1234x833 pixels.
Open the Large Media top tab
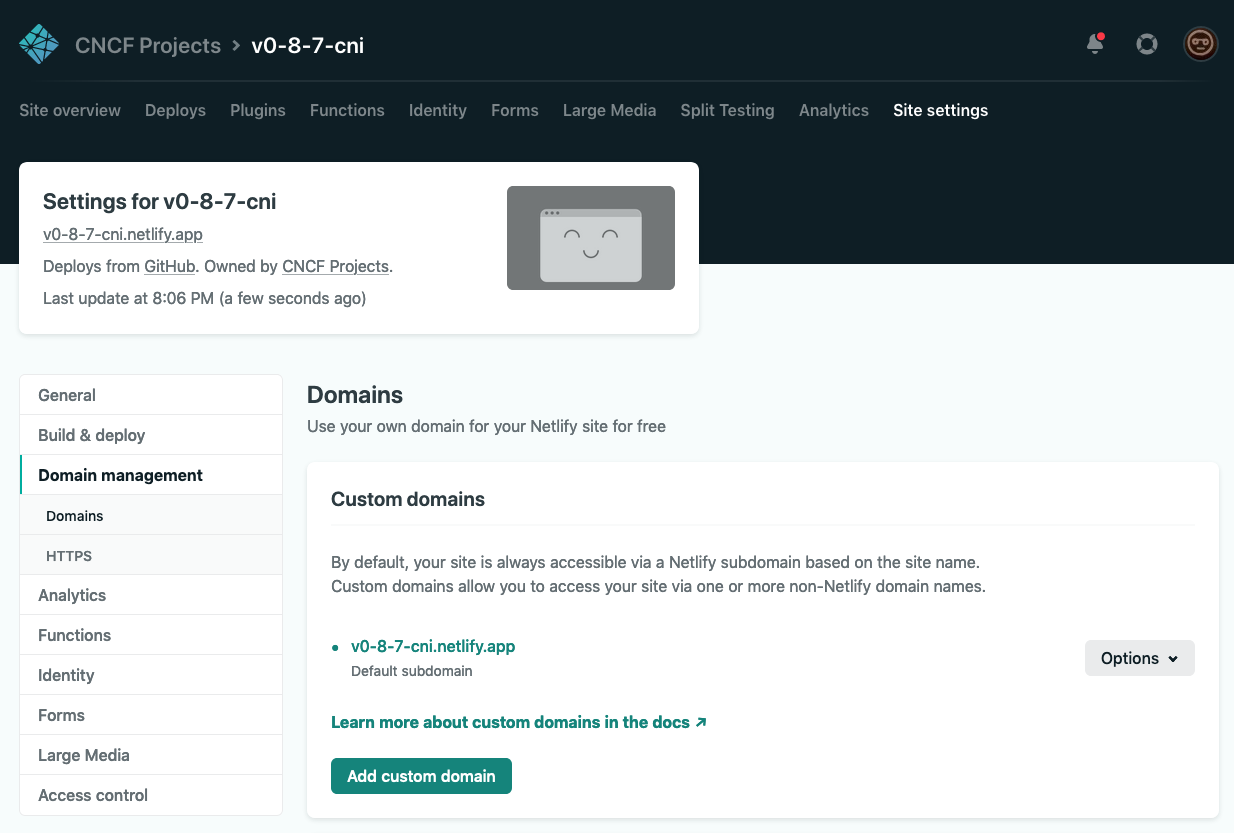click(610, 110)
